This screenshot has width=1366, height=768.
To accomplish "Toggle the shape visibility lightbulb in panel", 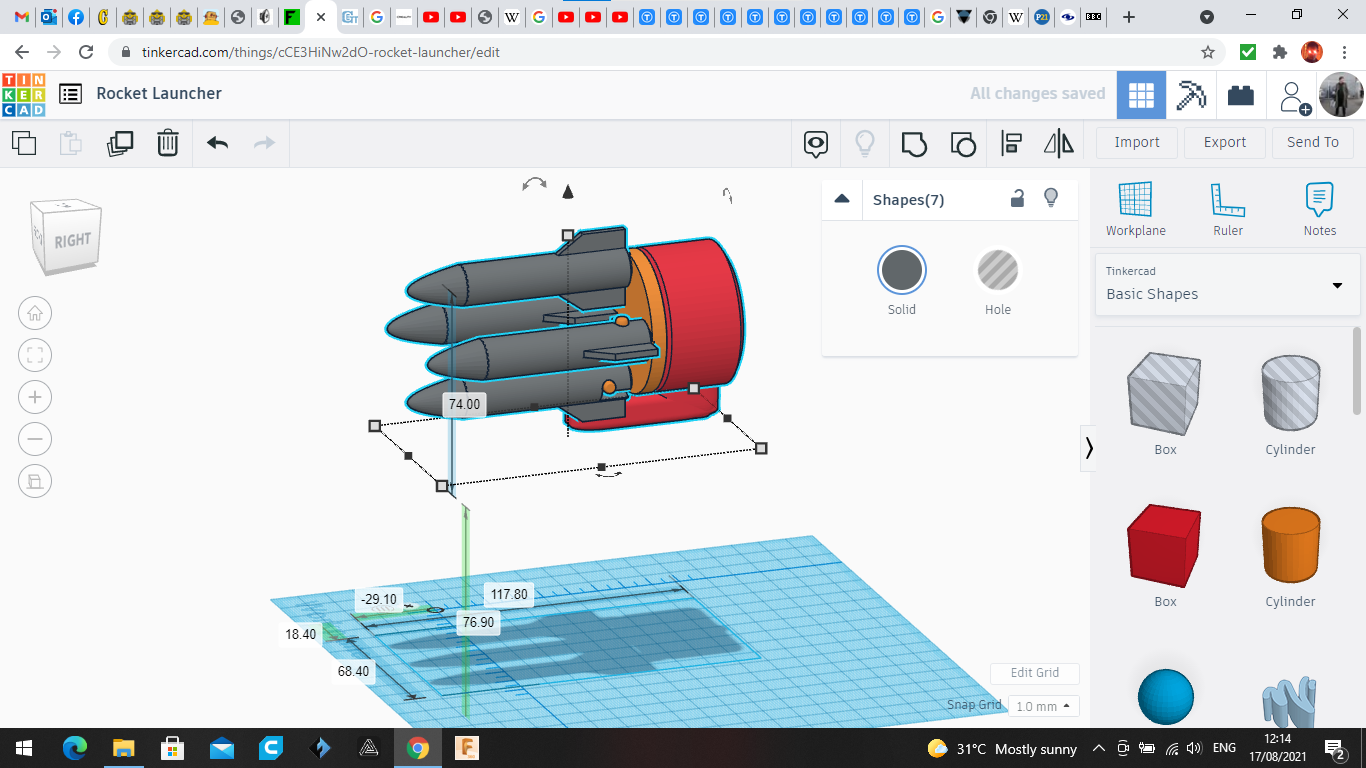I will coord(1051,198).
